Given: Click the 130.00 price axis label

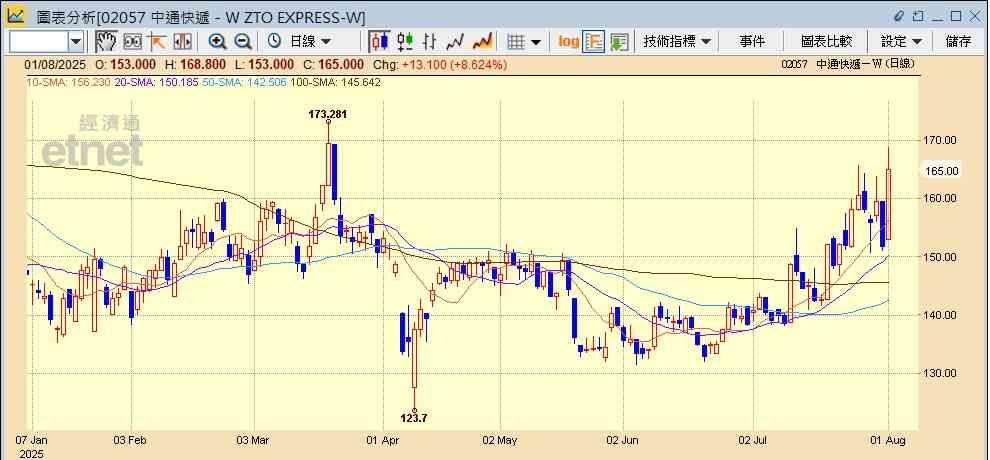Looking at the screenshot, I should (x=941, y=373).
